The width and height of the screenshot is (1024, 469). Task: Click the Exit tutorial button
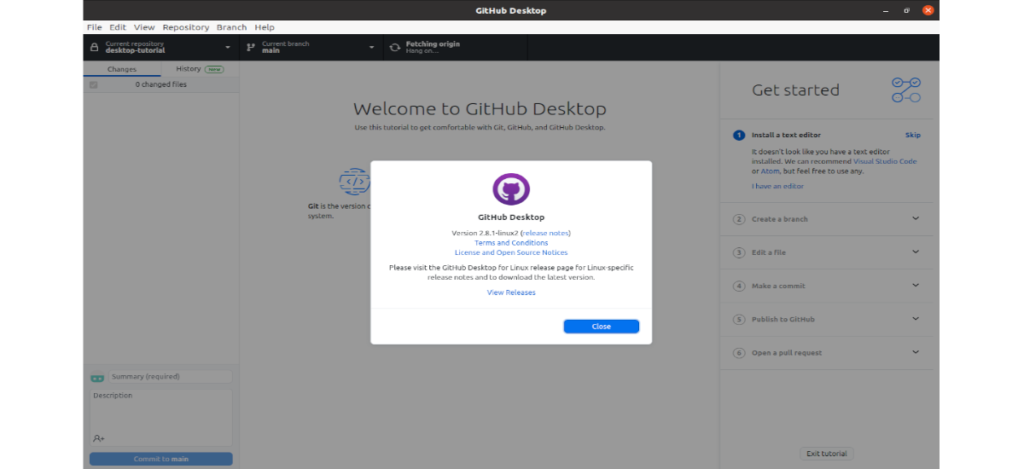(x=826, y=454)
